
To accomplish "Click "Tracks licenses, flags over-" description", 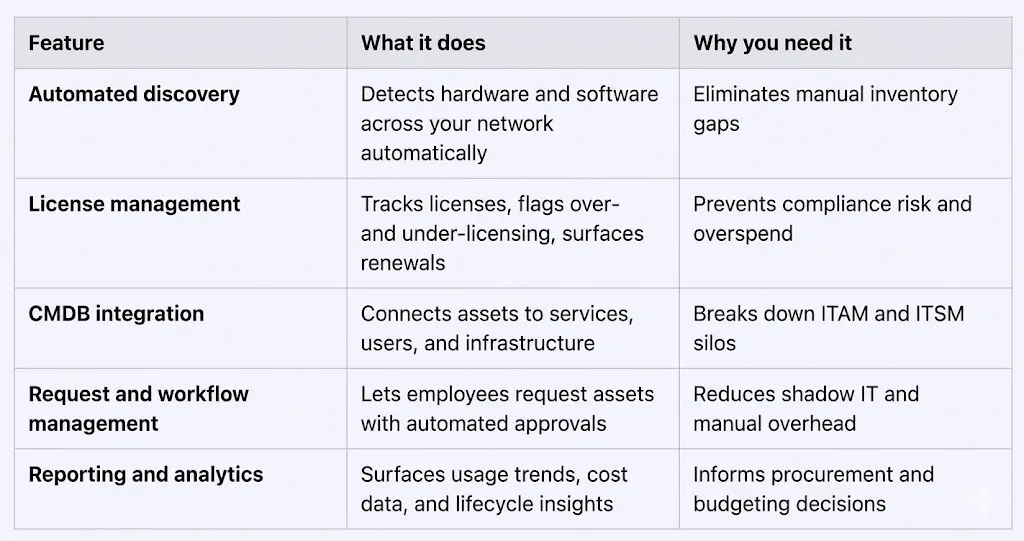I will click(x=491, y=204).
